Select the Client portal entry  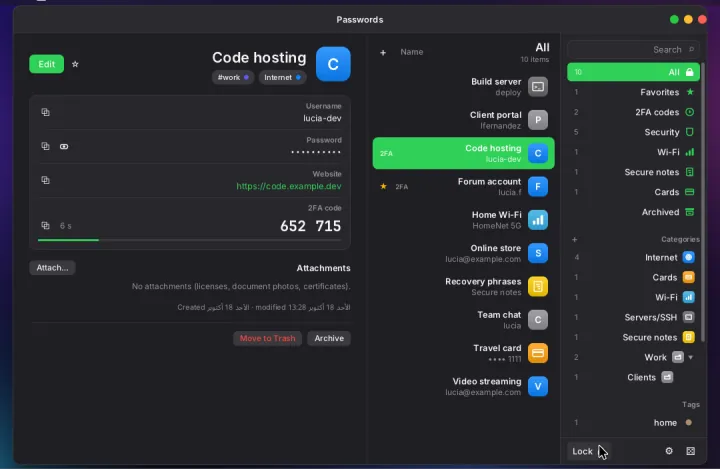click(463, 120)
